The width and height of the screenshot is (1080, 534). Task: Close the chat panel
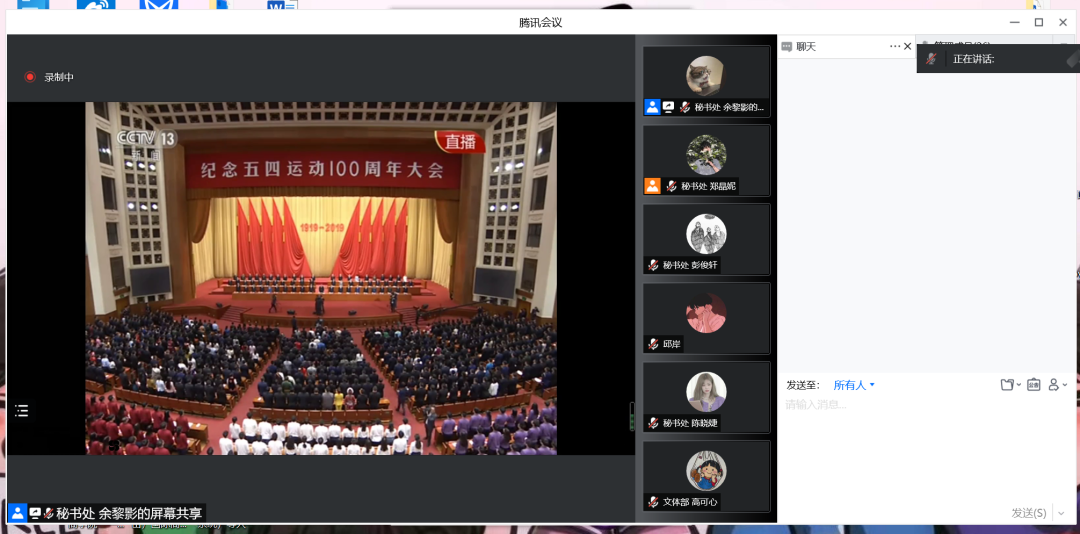(x=908, y=46)
